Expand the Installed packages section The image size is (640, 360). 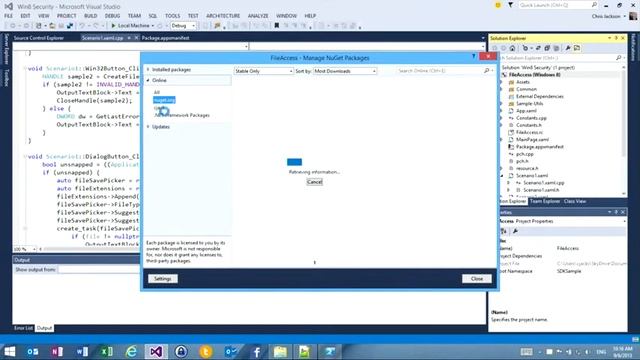[x=148, y=70]
